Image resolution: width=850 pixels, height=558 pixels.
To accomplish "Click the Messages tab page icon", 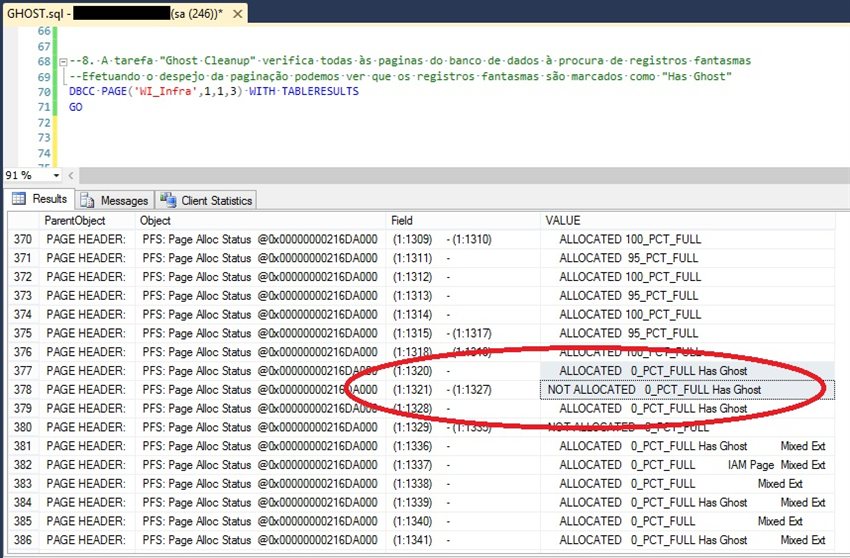I will (x=87, y=200).
